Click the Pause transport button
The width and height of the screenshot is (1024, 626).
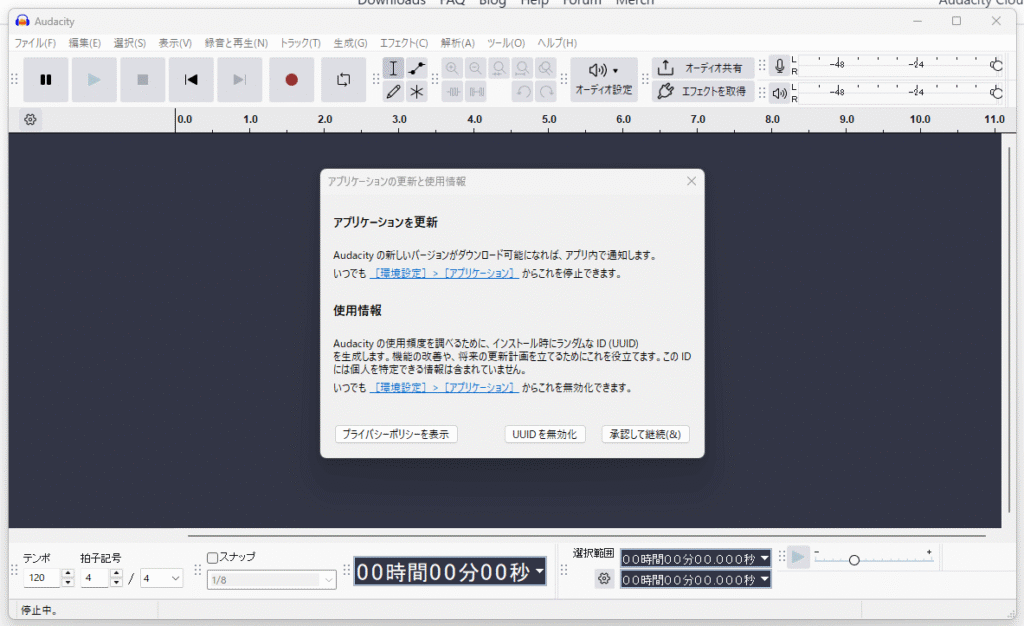[46, 80]
